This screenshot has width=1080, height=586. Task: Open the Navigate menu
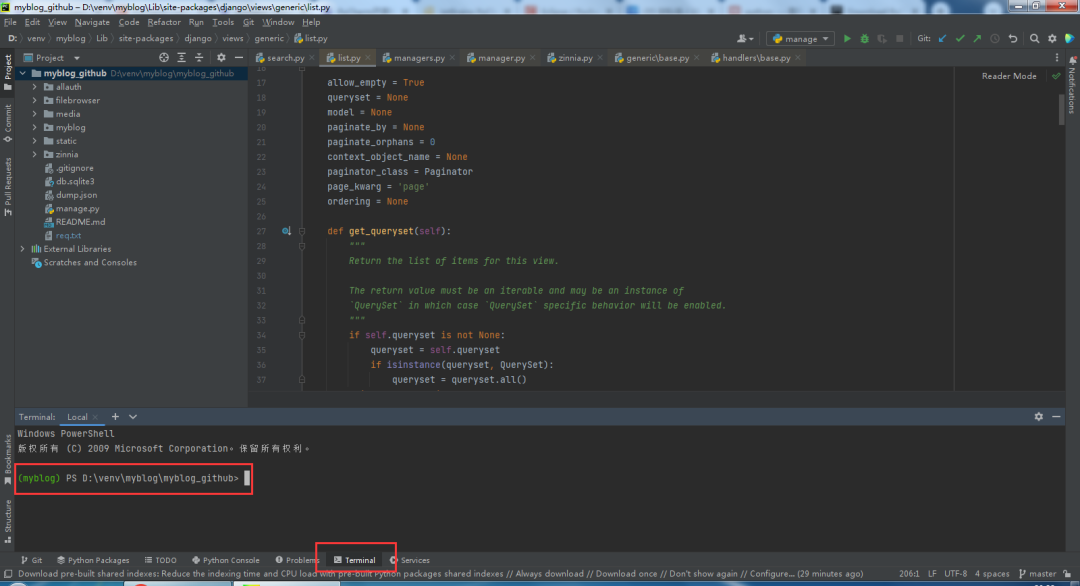[x=92, y=22]
